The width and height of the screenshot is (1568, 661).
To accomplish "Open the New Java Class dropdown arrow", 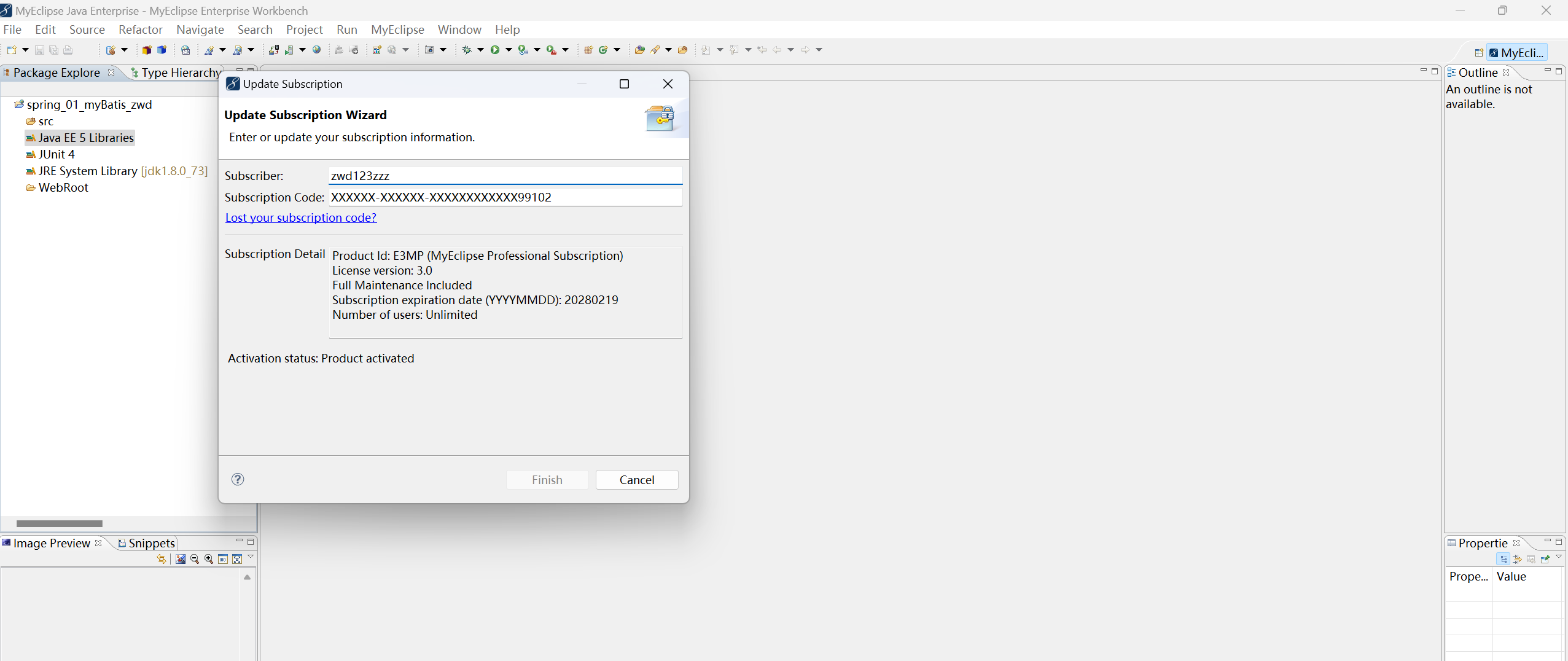I will (x=617, y=50).
